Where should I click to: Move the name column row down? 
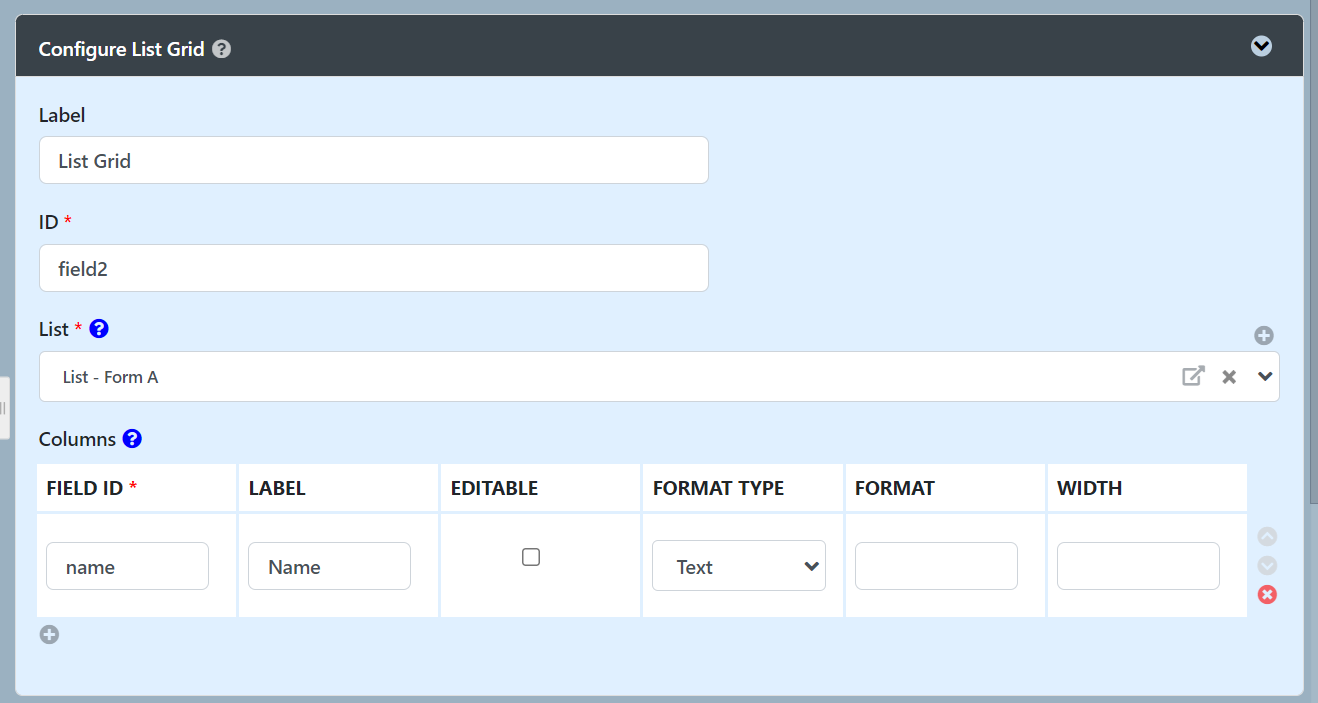[x=1267, y=565]
